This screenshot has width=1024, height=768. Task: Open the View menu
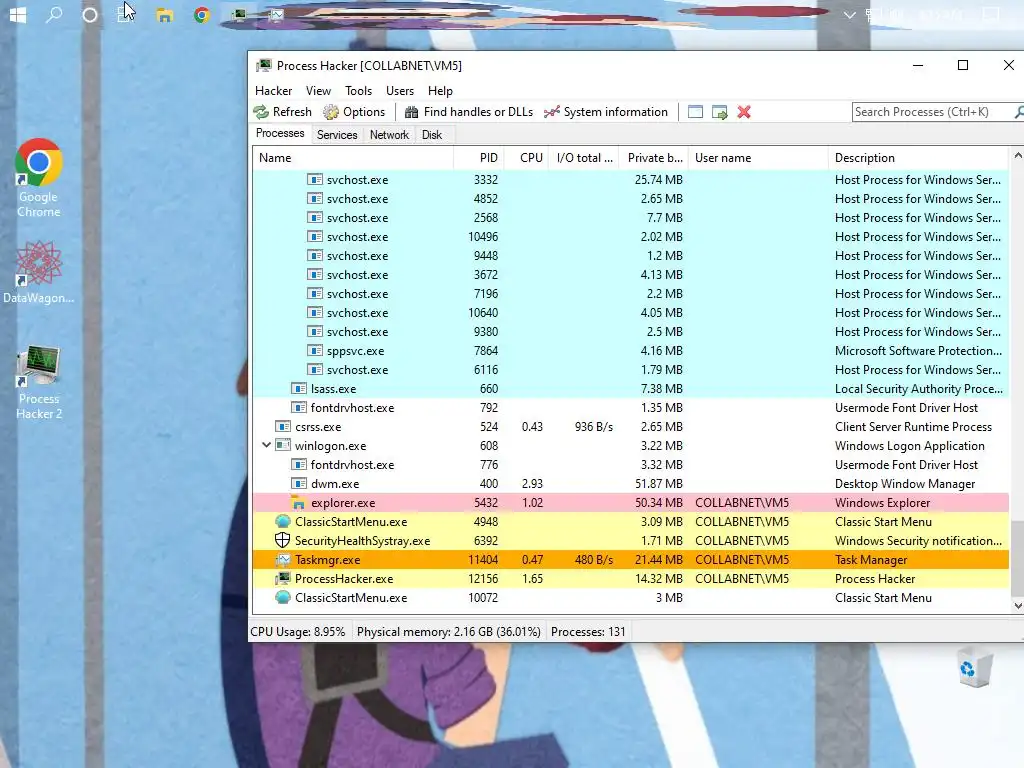[x=318, y=91]
